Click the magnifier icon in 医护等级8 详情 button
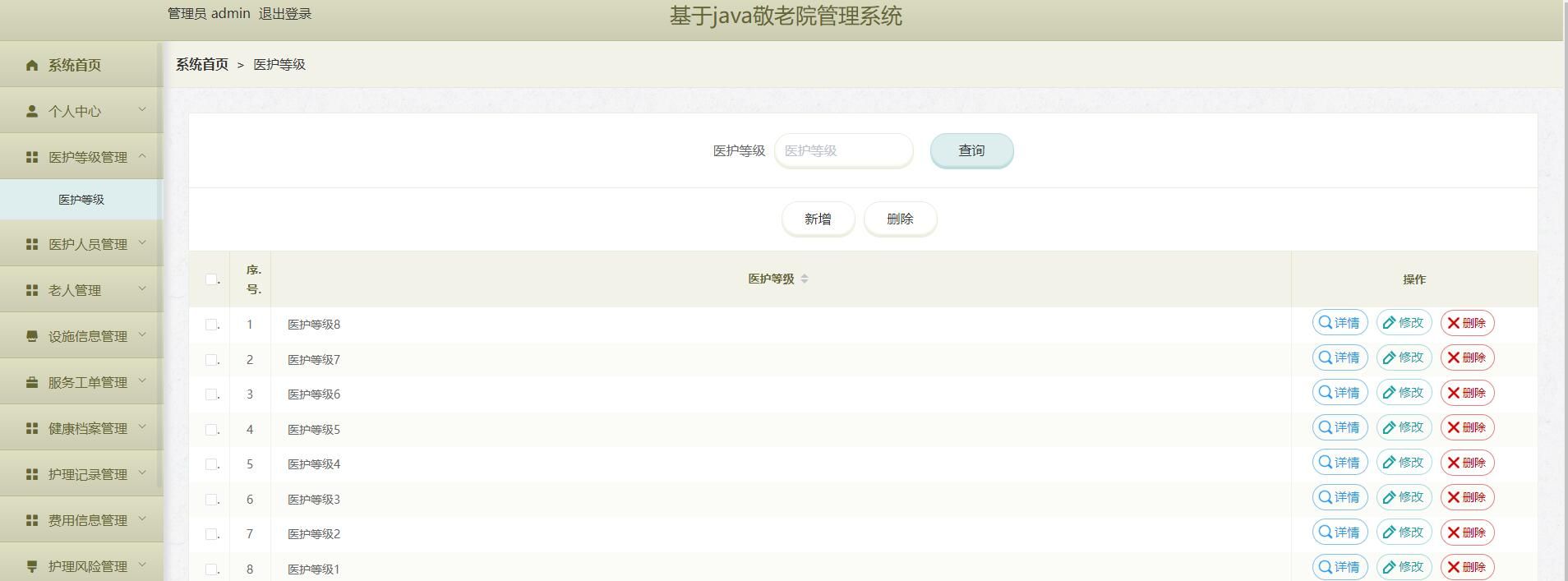The width and height of the screenshot is (1568, 581). pyautogui.click(x=1326, y=322)
